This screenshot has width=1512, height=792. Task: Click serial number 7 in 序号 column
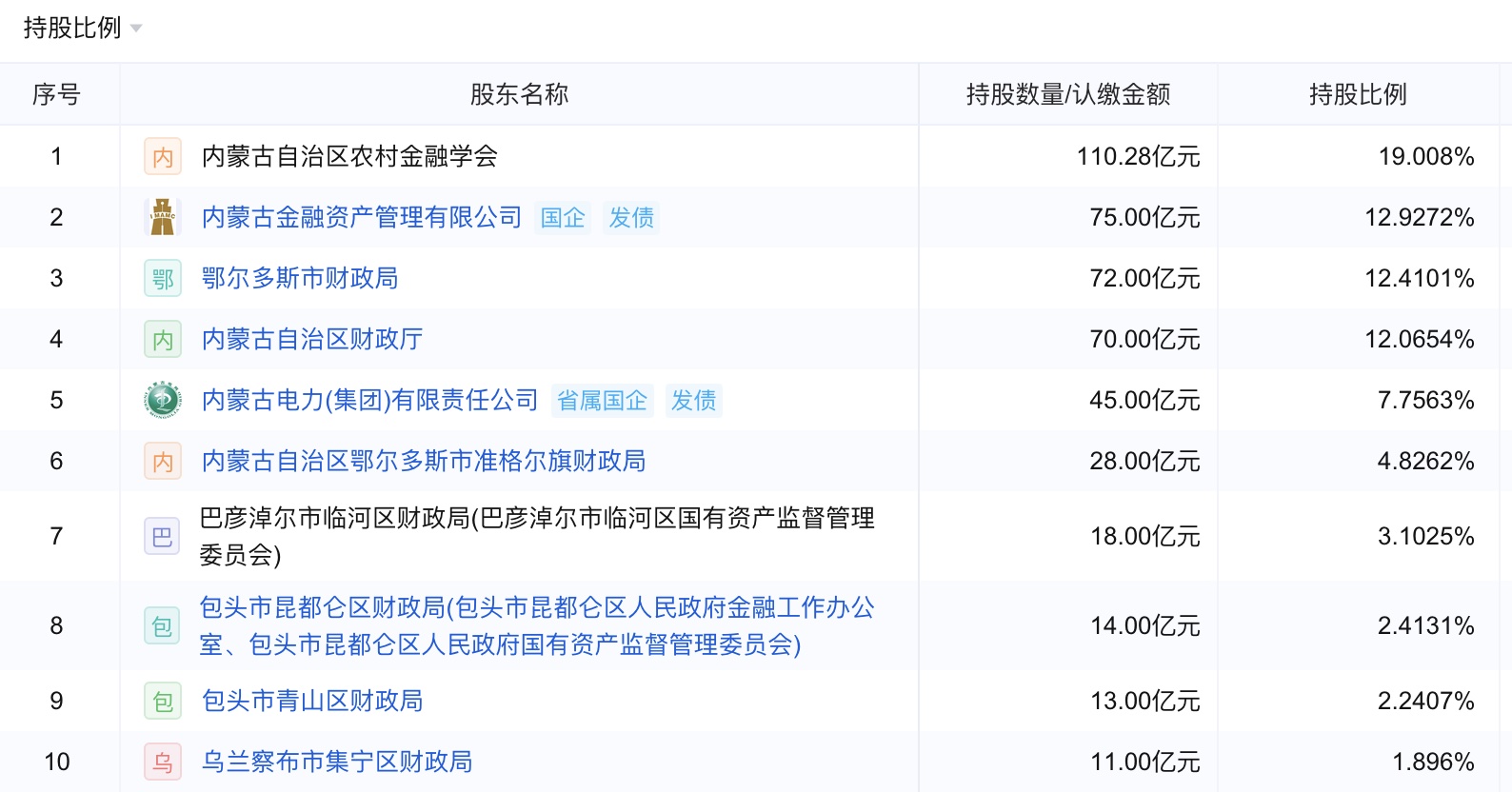pos(57,536)
